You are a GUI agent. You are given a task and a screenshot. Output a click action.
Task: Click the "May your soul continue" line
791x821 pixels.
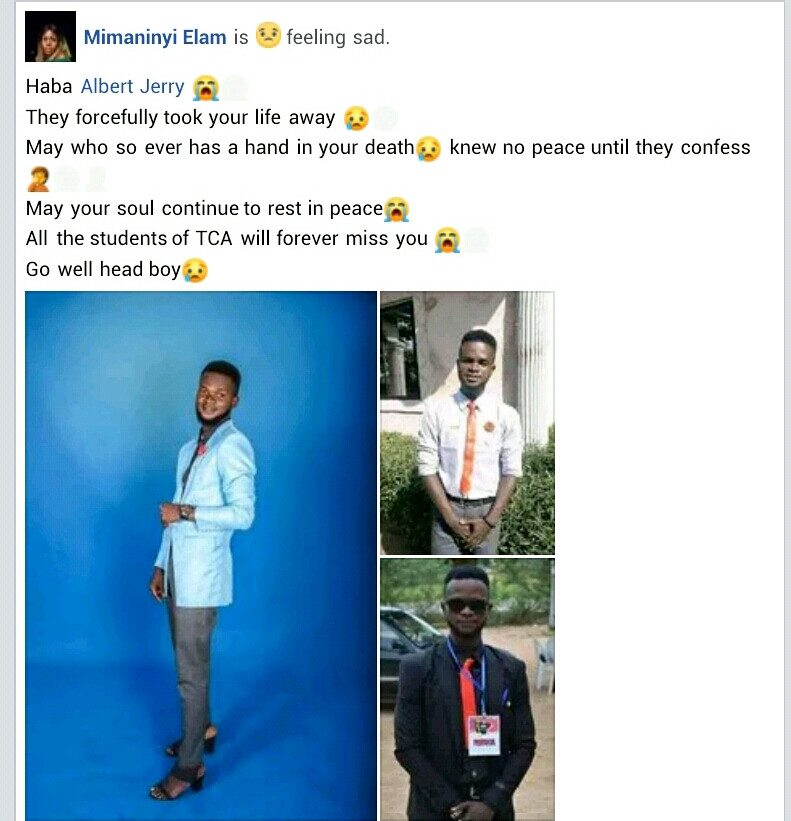204,208
